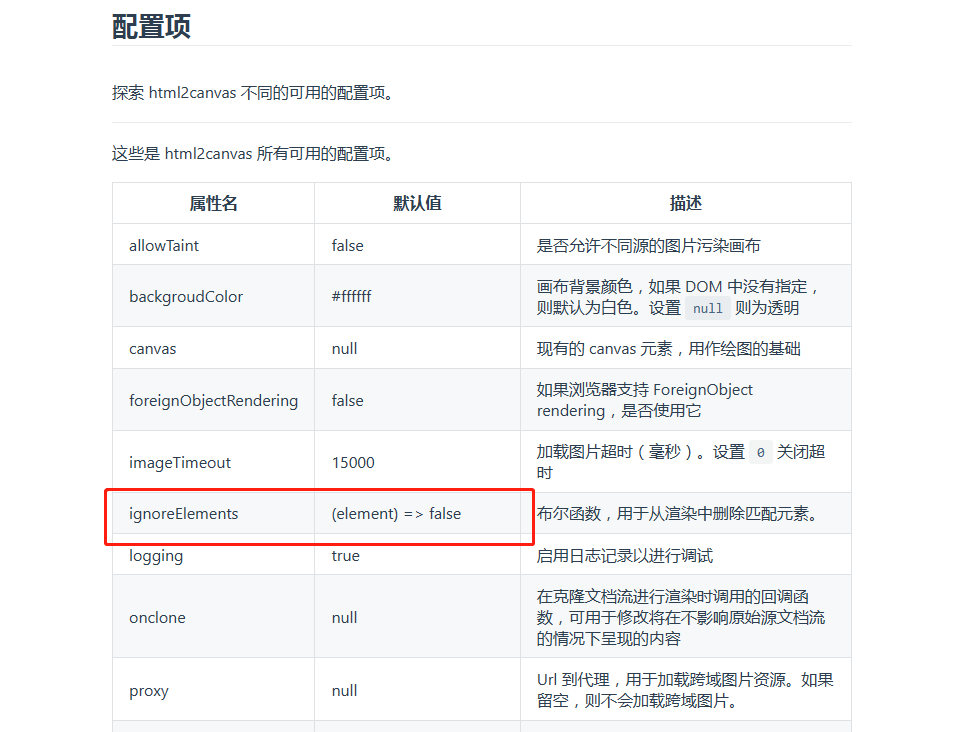Click the description 布尔函数，用于从渲染中删除匹配元素
The height and width of the screenshot is (732, 980).
(678, 514)
